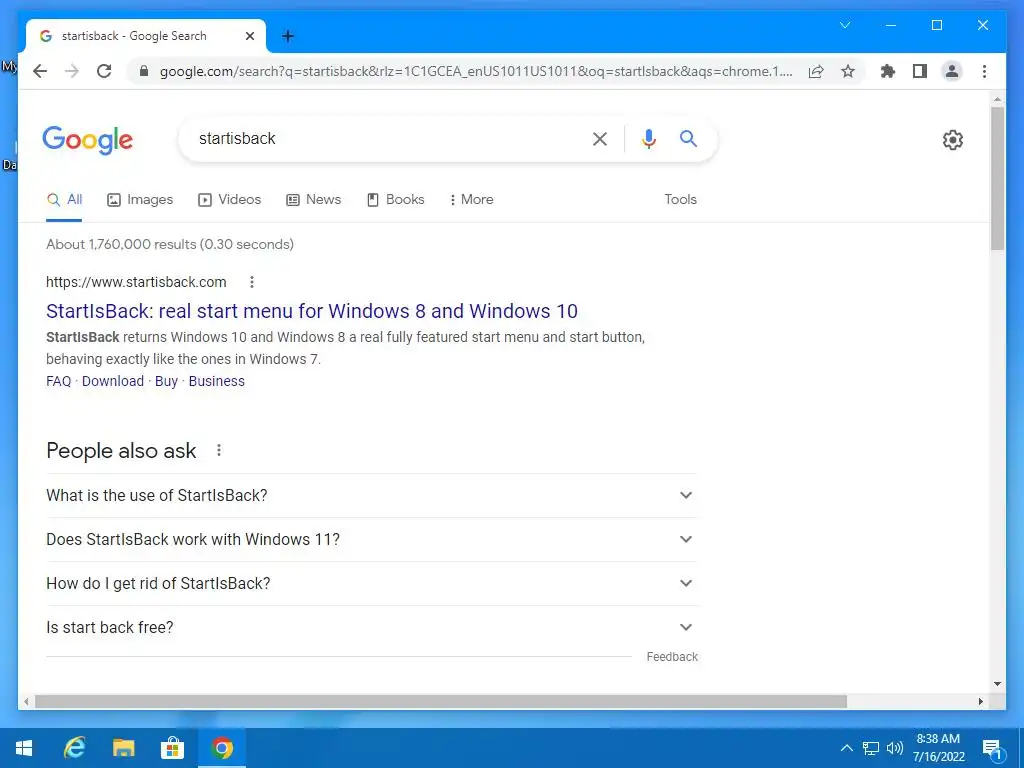Screen dimensions: 1024x768
Task: Open StartIsBack real start menu result
Action: [312, 311]
